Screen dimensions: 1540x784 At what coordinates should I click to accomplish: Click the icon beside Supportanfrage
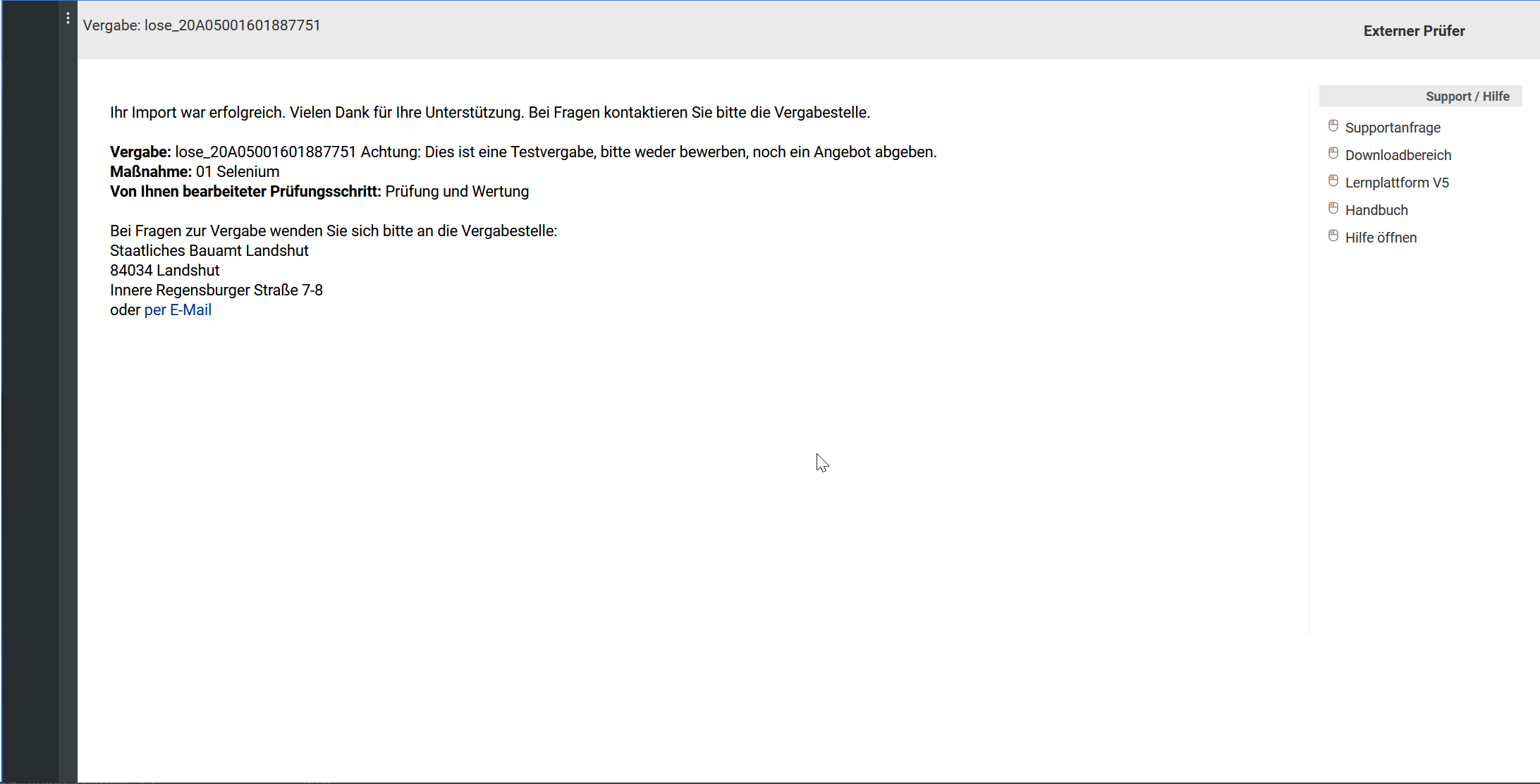1333,126
